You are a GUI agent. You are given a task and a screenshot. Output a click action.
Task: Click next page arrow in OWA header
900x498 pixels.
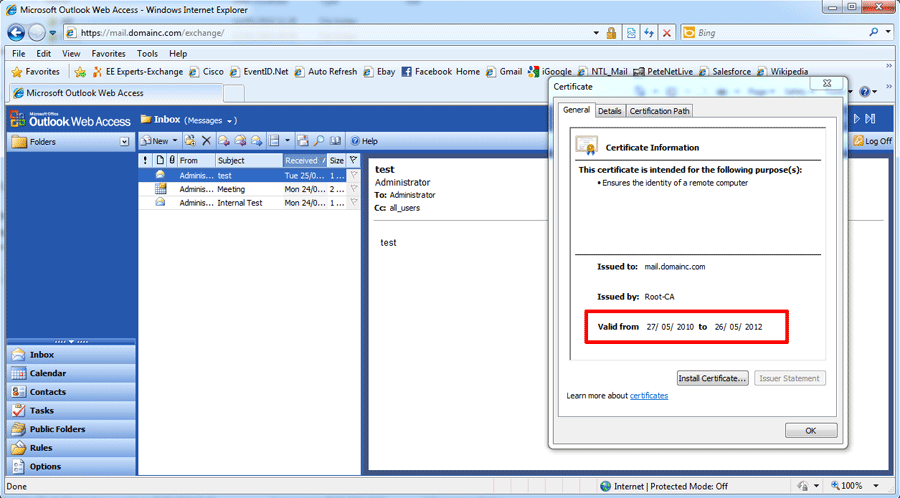[856, 119]
